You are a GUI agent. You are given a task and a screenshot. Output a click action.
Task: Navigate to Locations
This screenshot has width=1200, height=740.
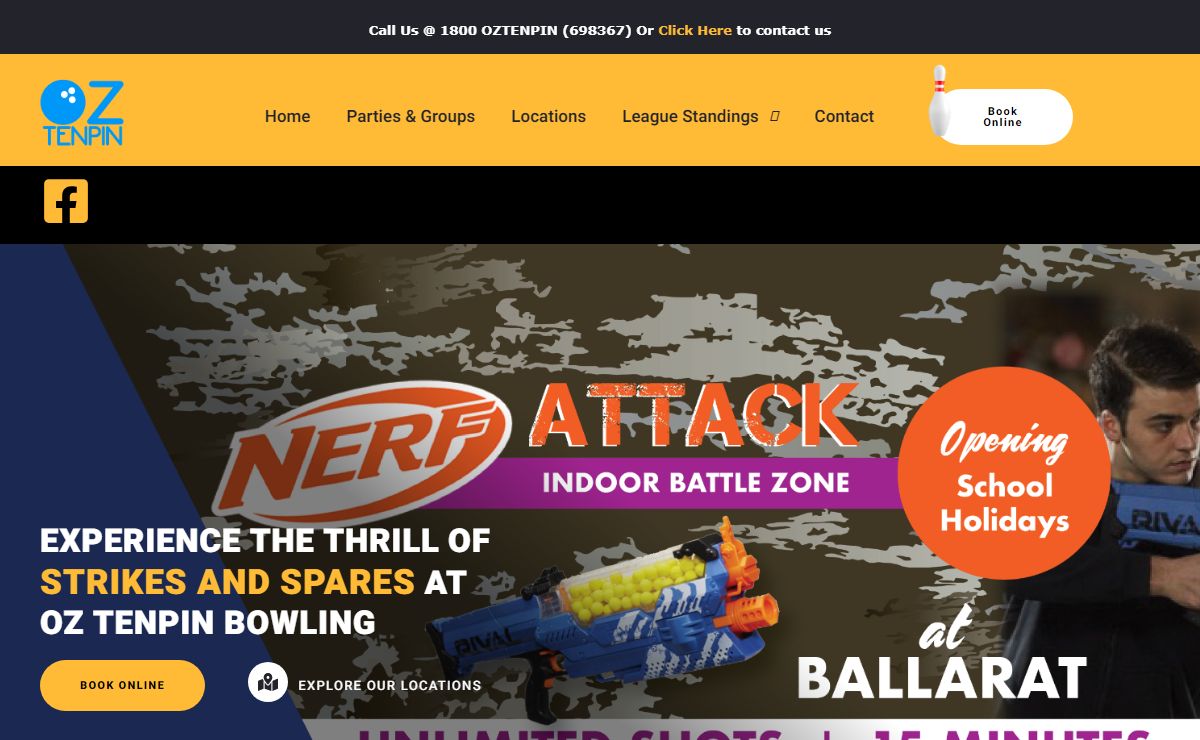coord(549,116)
